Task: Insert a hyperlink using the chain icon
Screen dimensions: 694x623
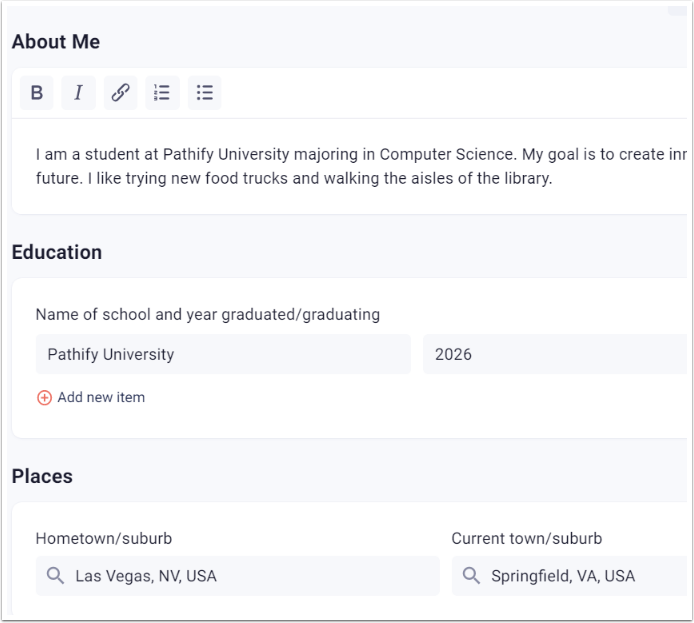Action: point(120,93)
